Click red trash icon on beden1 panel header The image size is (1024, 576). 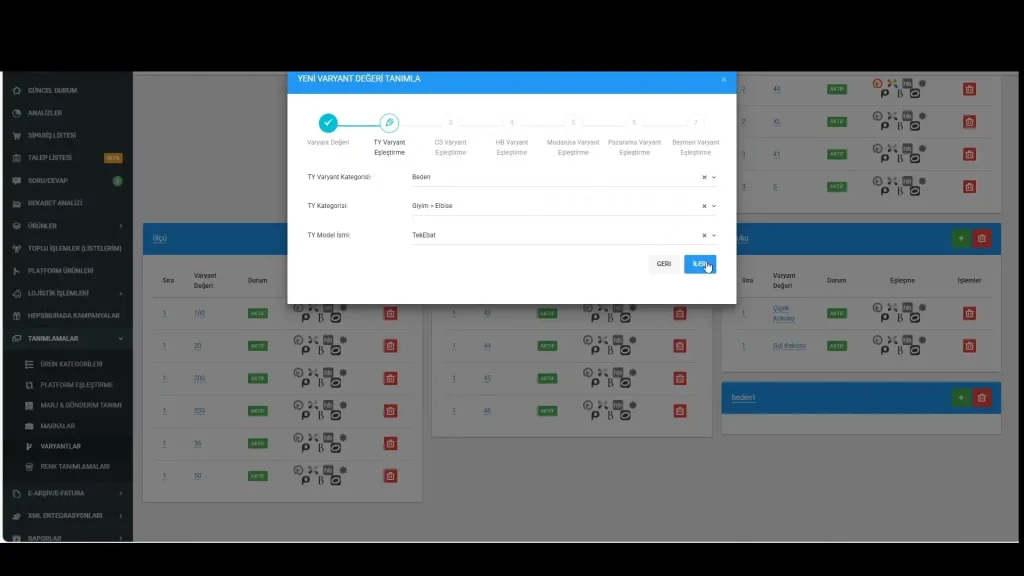pyautogui.click(x=981, y=398)
